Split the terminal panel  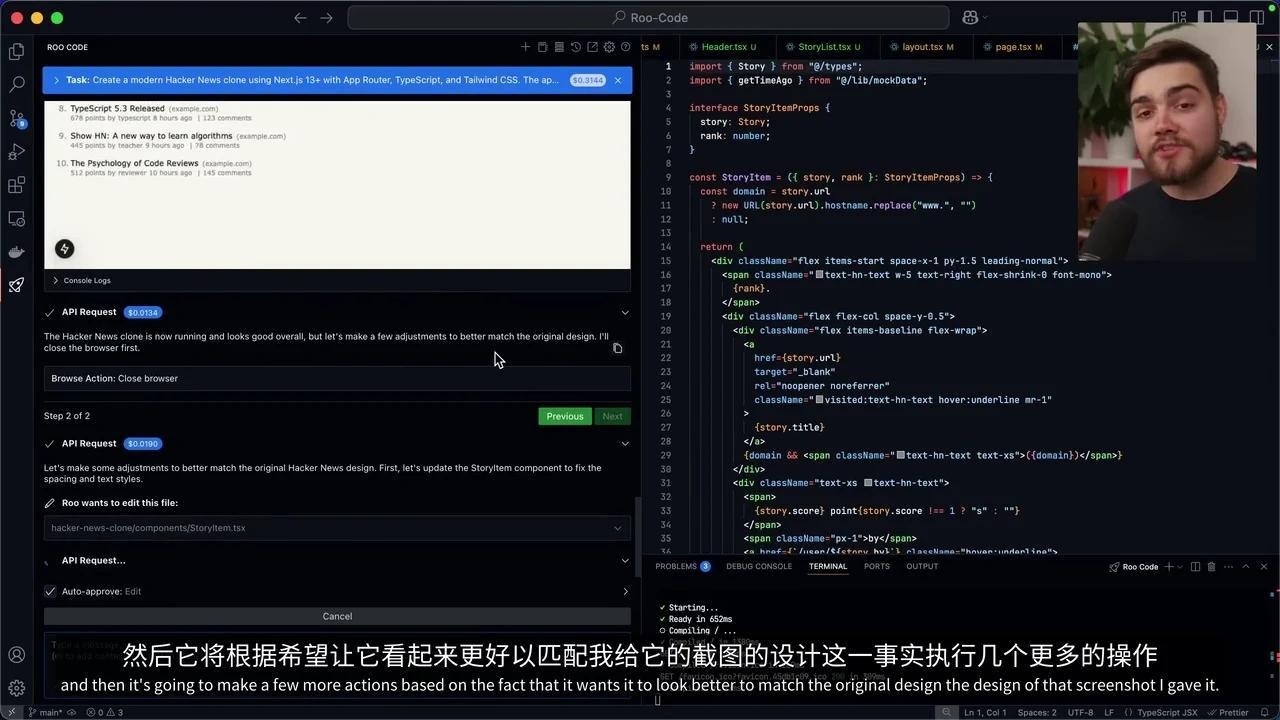click(1195, 567)
